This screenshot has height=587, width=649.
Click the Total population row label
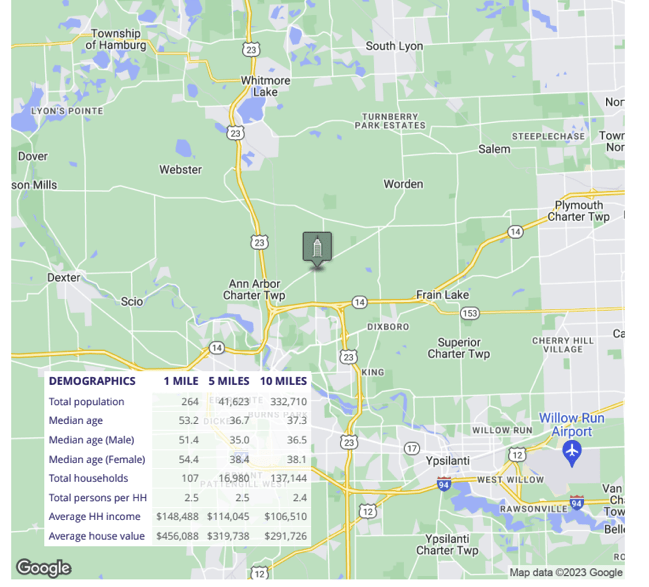87,402
